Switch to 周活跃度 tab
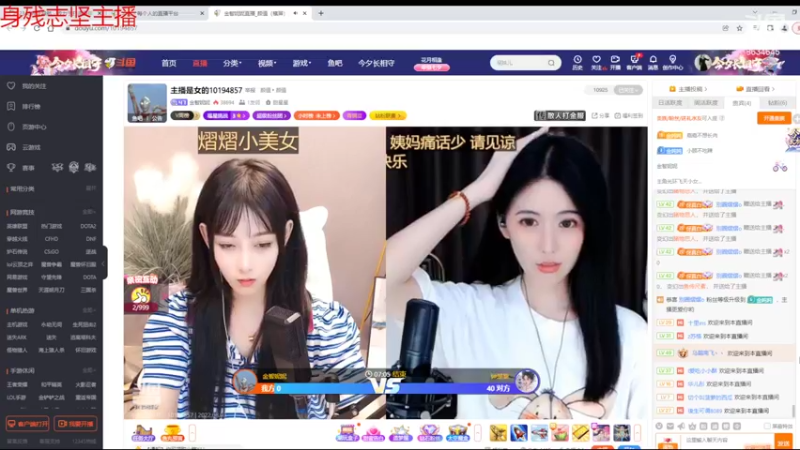 click(706, 103)
